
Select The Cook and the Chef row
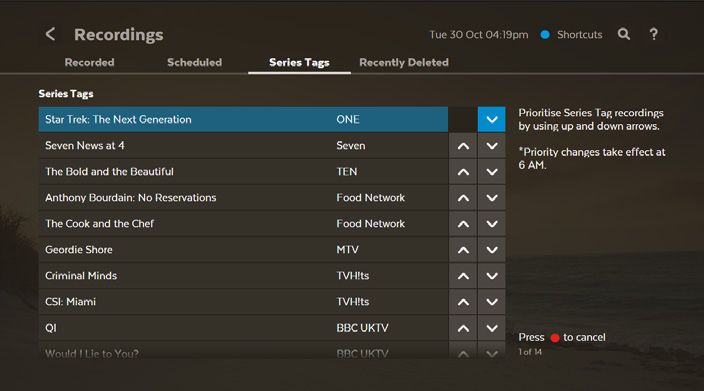(243, 224)
